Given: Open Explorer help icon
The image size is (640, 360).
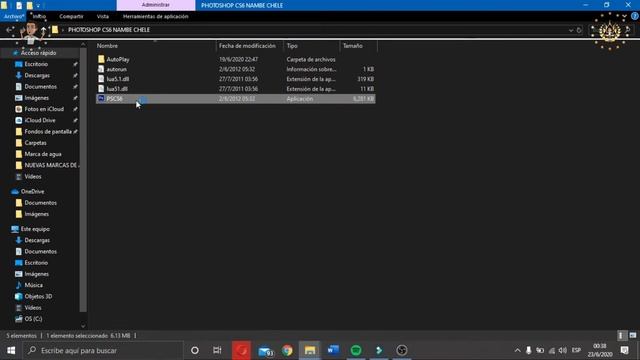Looking at the screenshot, I should click(635, 16).
